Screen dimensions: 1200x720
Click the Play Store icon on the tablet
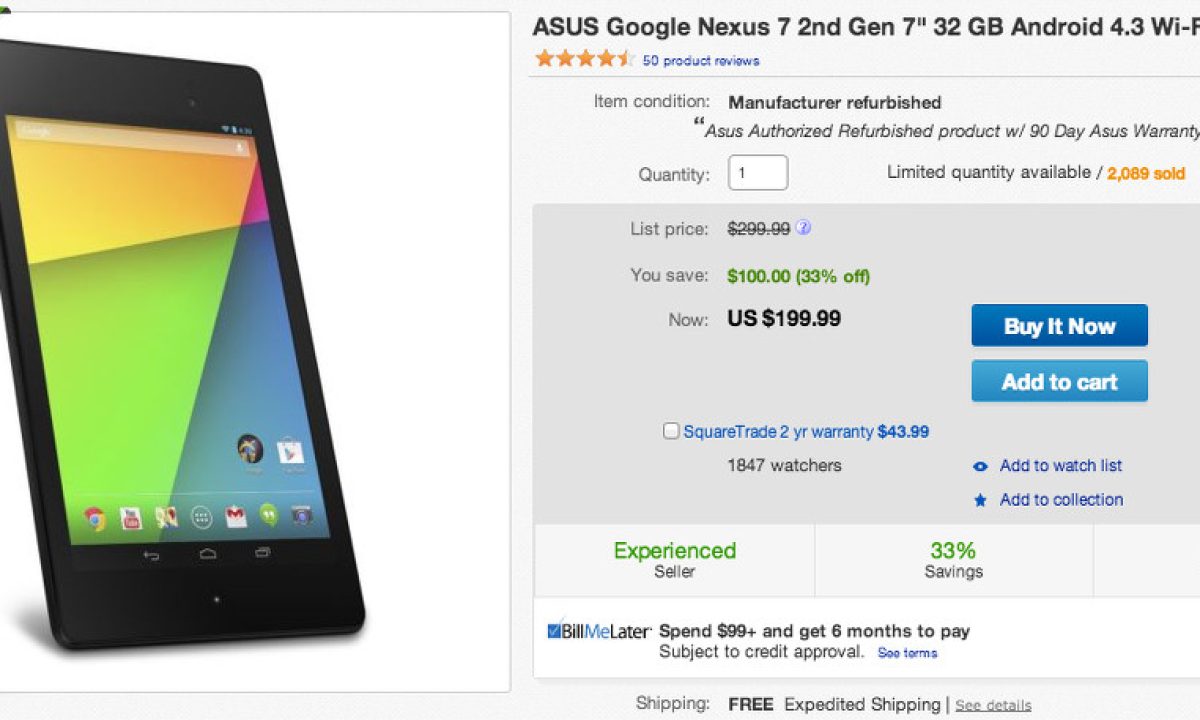tap(290, 452)
